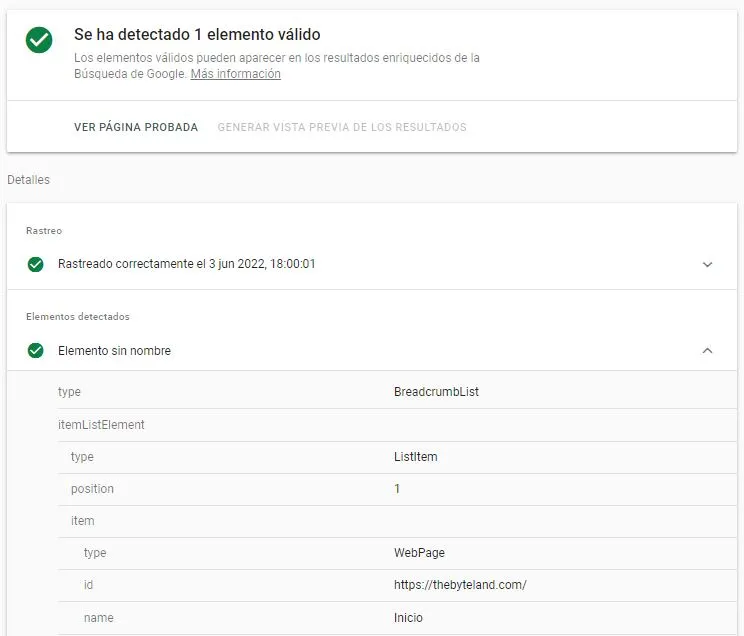The image size is (744, 636).
Task: Click green check icon beside Rastreado correctamente
Action: click(x=36, y=264)
